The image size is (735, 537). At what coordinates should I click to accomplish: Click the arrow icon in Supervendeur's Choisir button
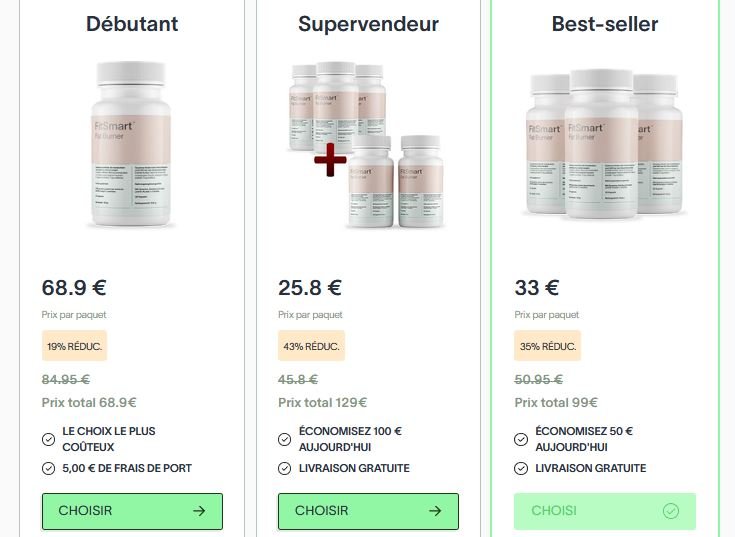tap(435, 511)
